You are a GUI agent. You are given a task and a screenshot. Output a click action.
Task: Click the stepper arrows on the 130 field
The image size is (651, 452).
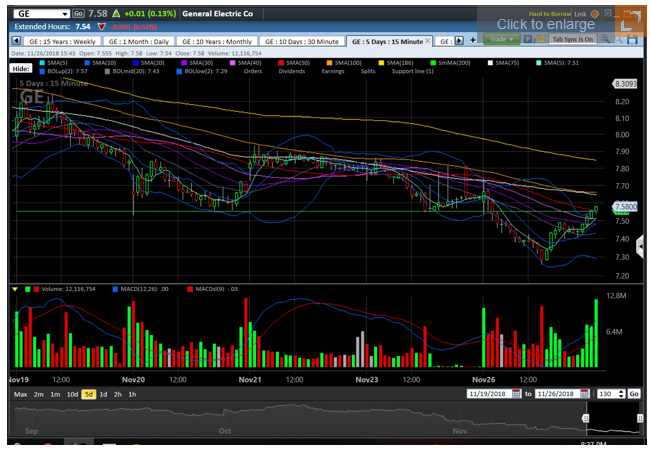[x=621, y=393]
